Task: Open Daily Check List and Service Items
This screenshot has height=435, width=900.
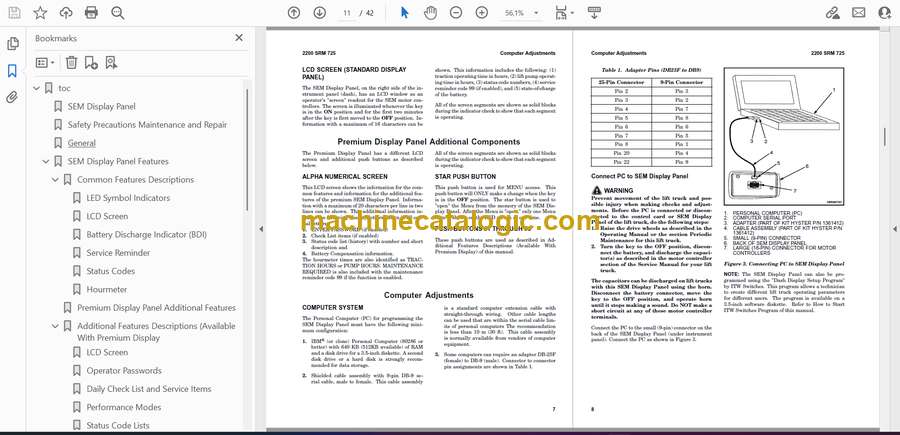Action: tap(149, 389)
